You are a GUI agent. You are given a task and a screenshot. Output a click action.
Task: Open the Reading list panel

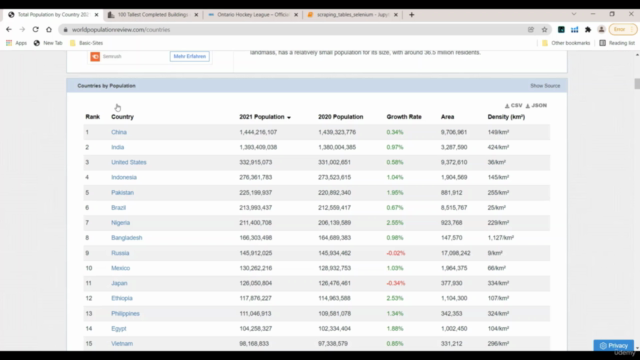coord(617,43)
